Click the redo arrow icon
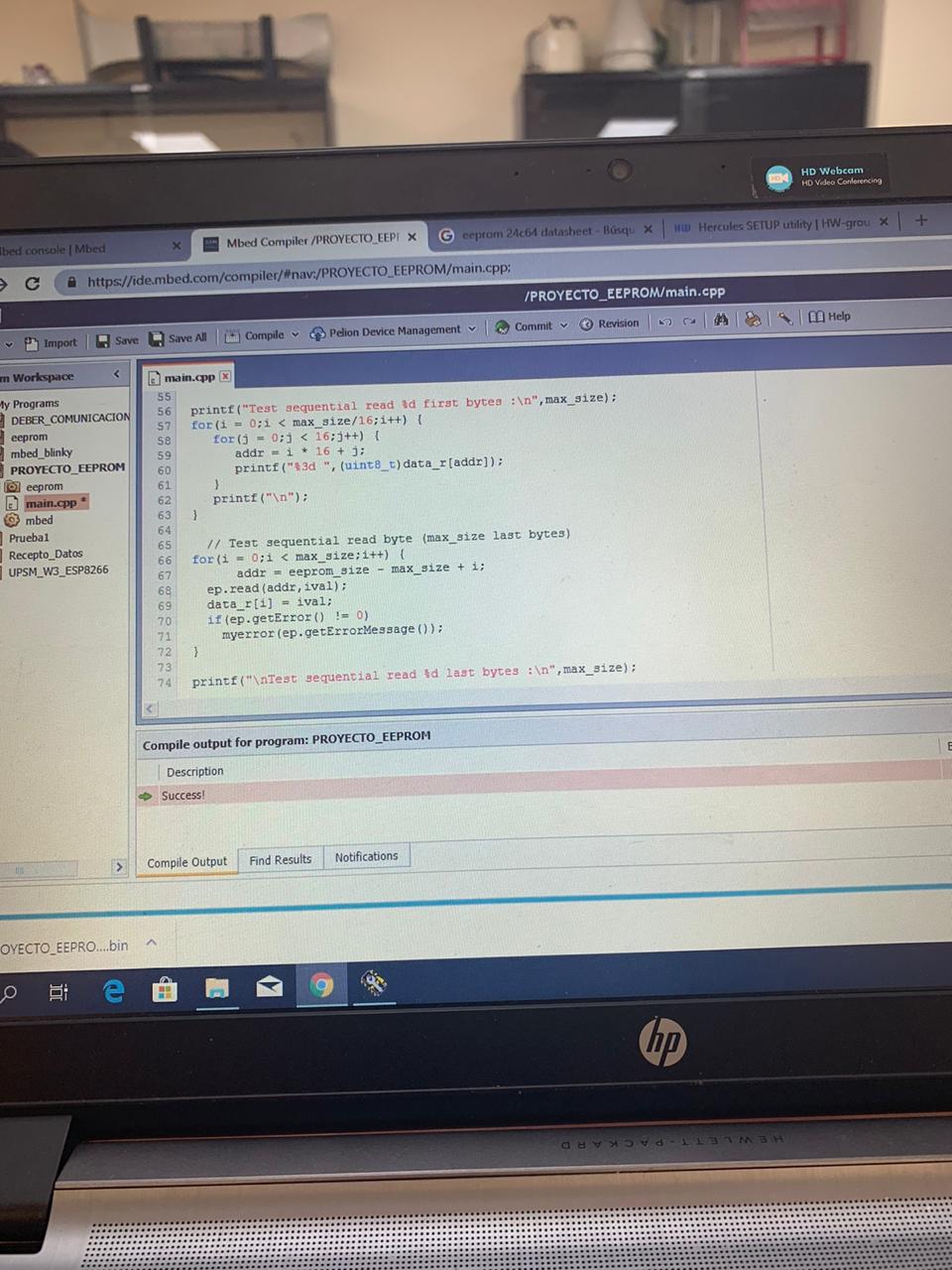The height and width of the screenshot is (1270, 952). (x=689, y=320)
